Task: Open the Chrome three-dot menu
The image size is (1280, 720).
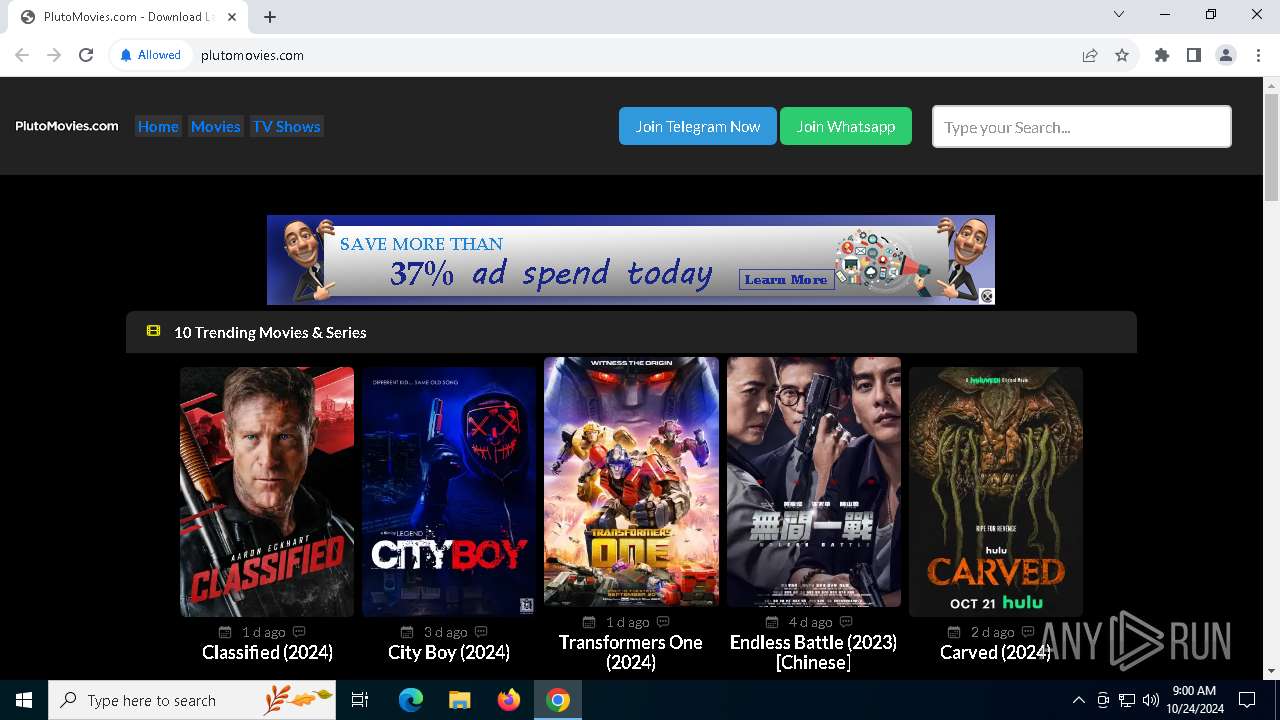Action: [x=1257, y=55]
